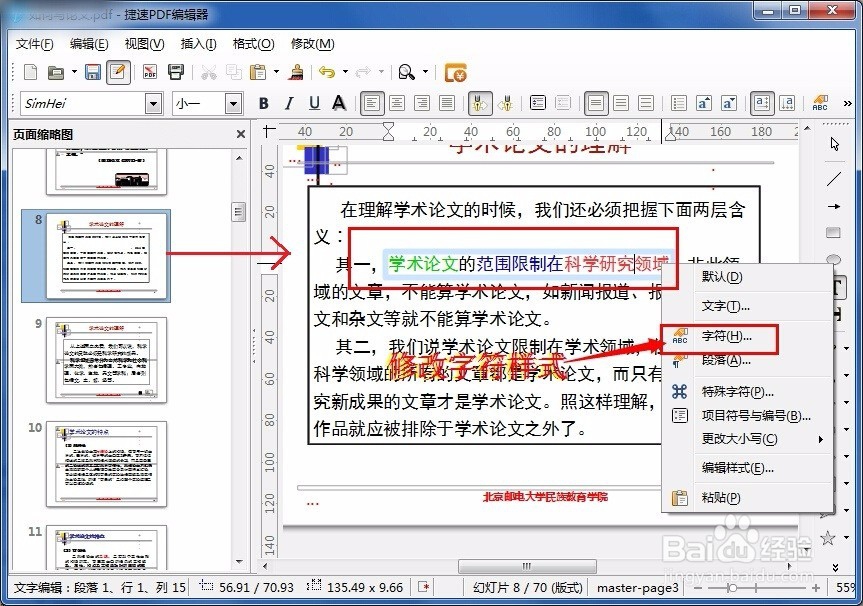Screen dimensions: 863x606
Task: Click the Cut scissors icon
Action: (x=209, y=72)
